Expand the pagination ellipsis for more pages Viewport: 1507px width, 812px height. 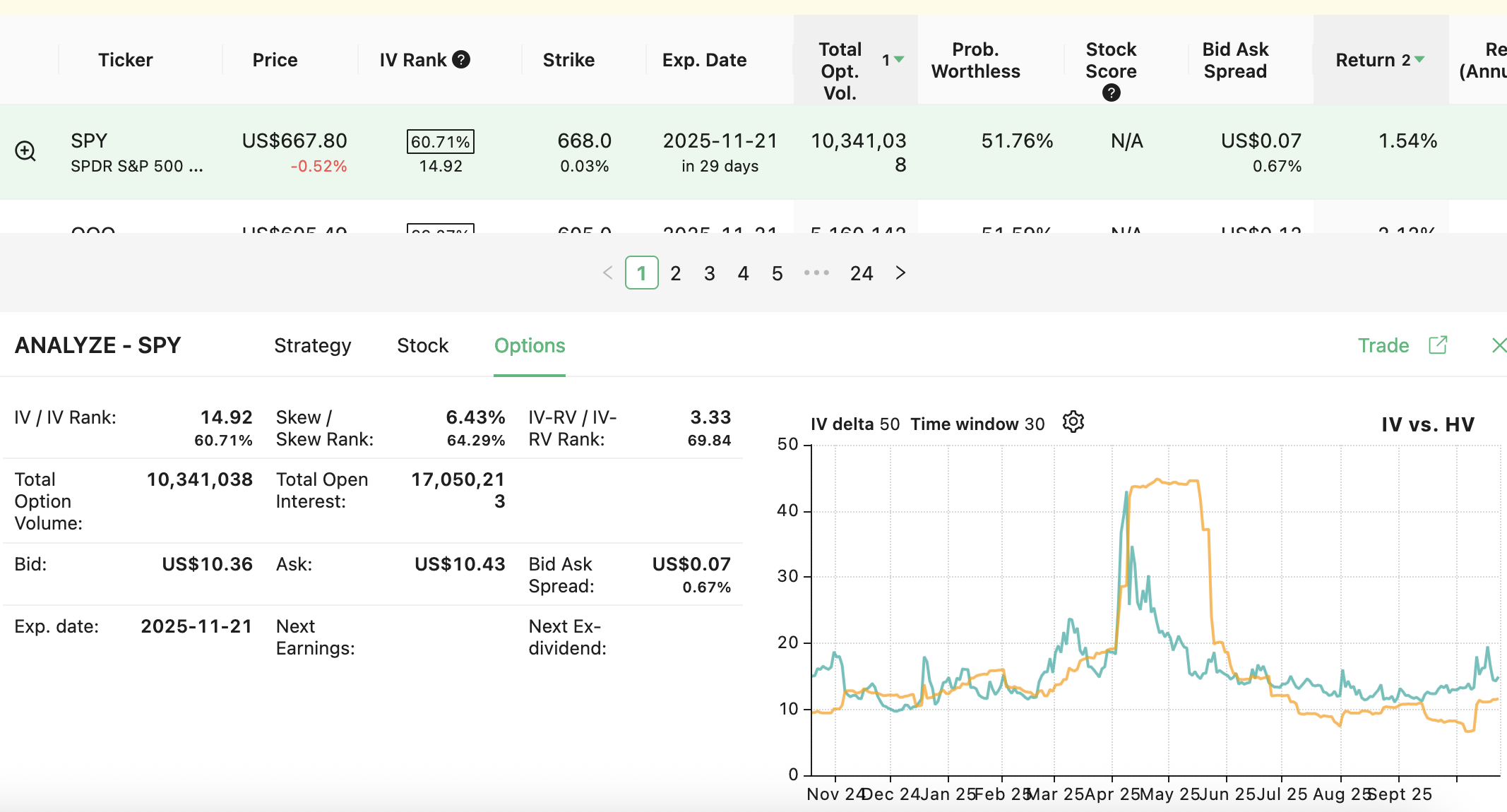816,273
